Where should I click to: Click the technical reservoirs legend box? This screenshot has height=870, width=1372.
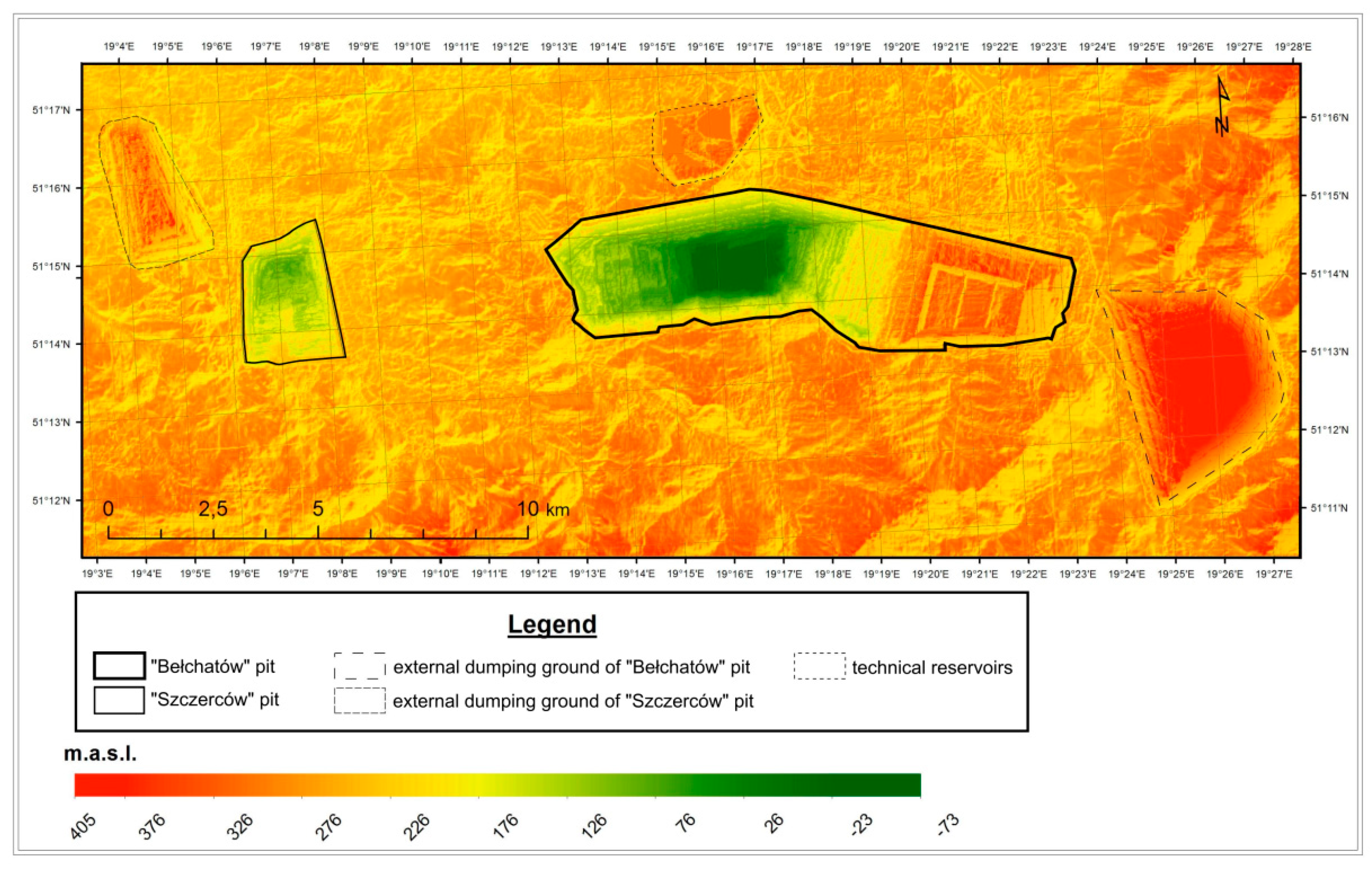pos(819,666)
